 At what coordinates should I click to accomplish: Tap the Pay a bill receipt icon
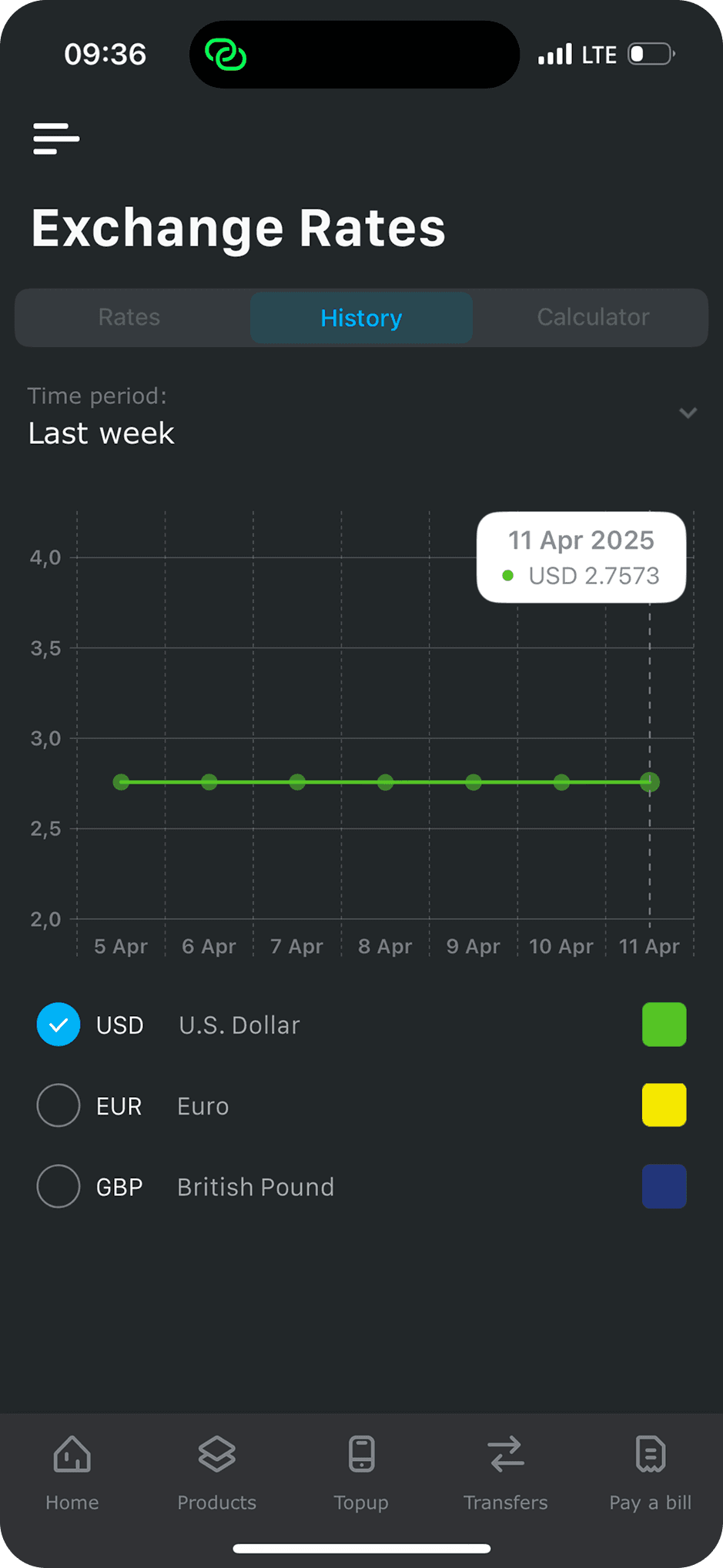[x=651, y=1454]
